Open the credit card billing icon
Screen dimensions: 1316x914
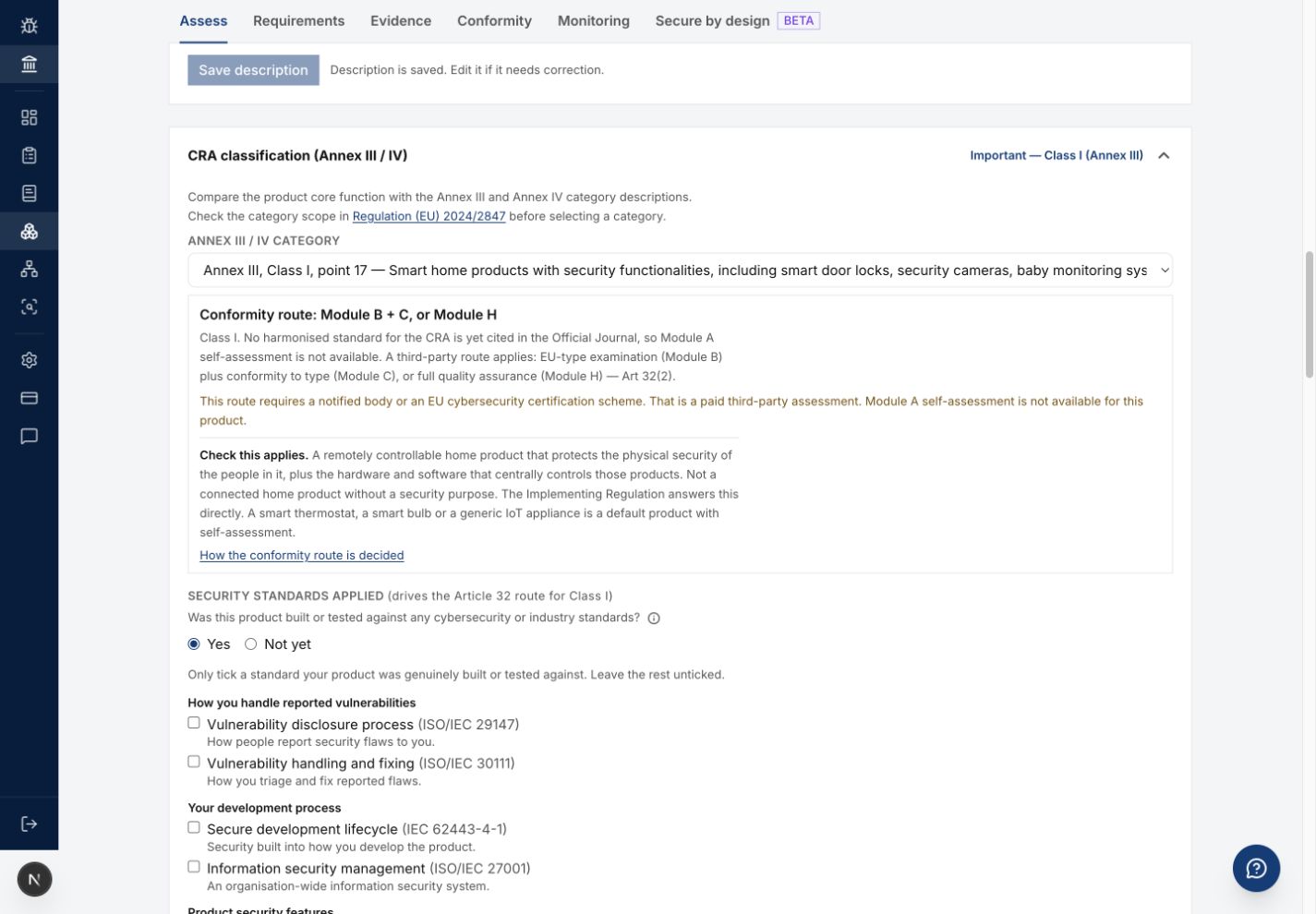click(x=29, y=398)
